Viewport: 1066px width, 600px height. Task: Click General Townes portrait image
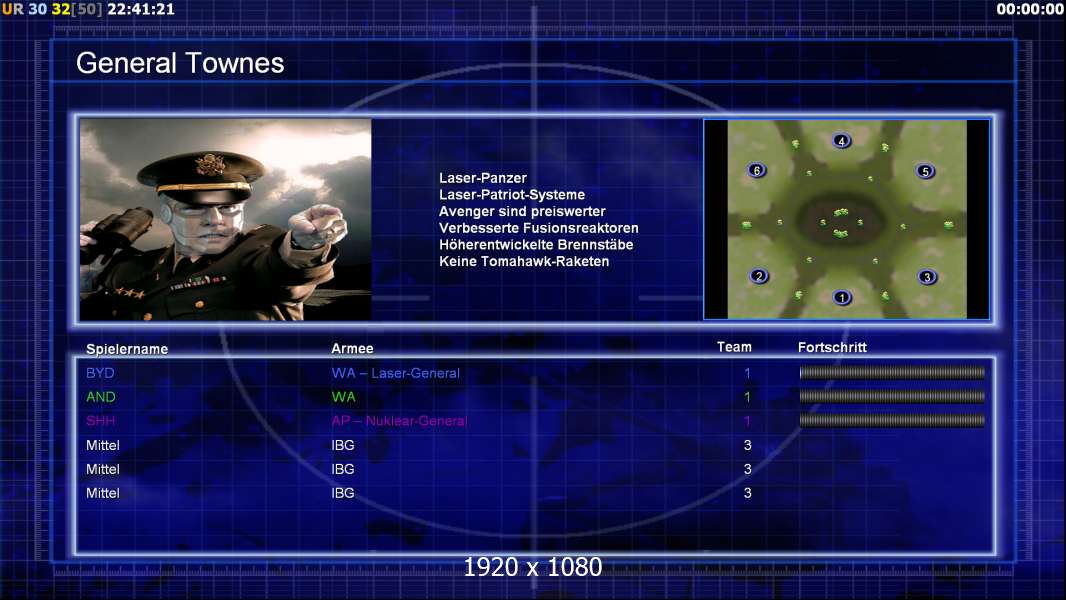pyautogui.click(x=226, y=219)
